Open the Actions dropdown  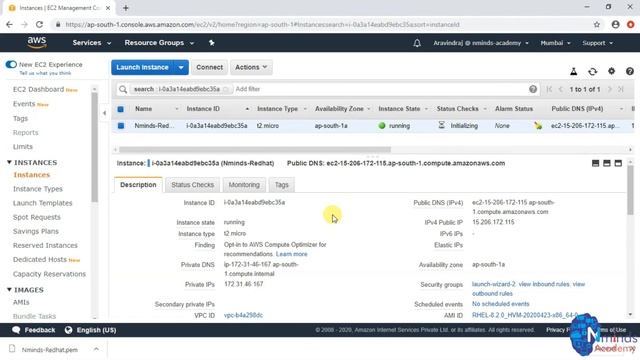point(251,67)
